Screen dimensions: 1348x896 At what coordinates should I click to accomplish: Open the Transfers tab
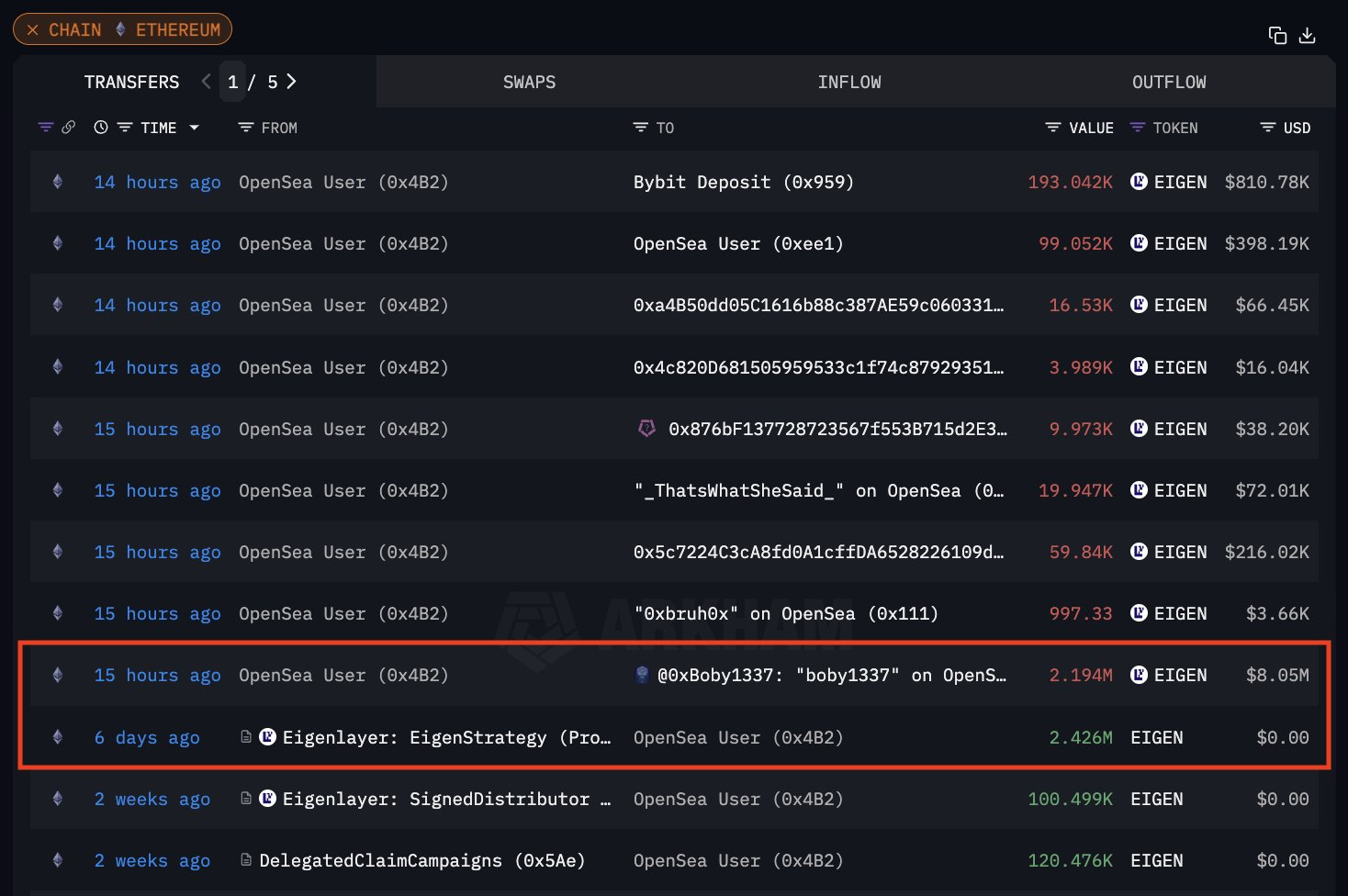pyautogui.click(x=131, y=82)
